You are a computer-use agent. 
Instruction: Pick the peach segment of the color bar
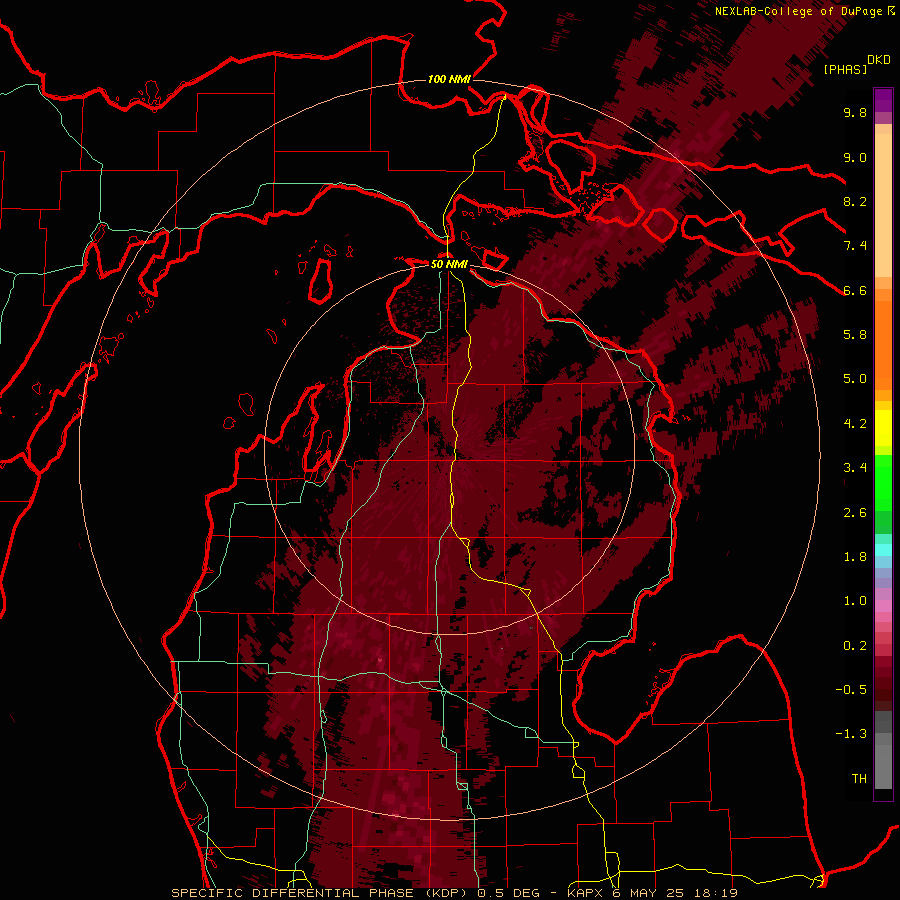point(883,207)
